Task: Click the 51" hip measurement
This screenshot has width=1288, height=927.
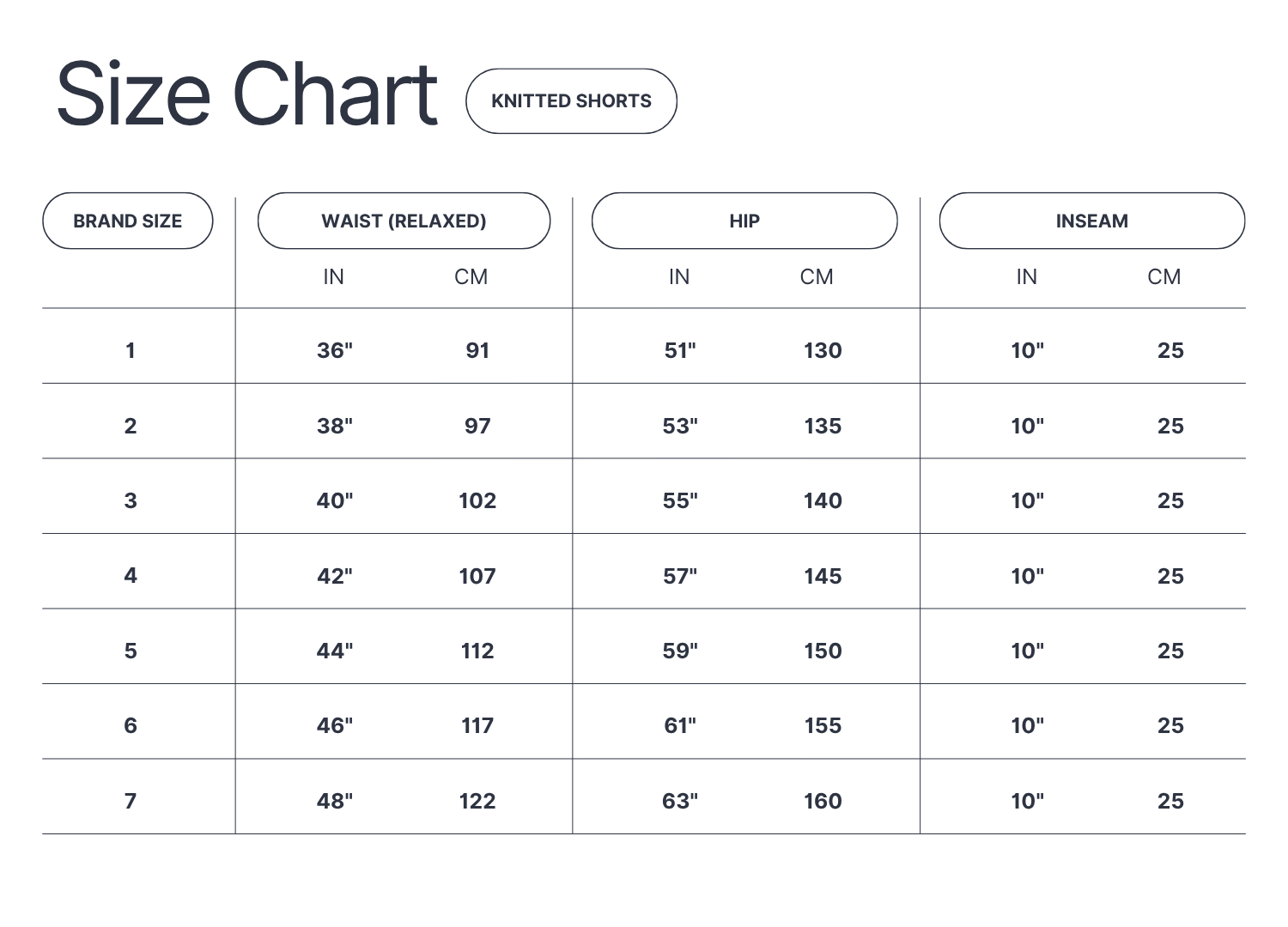Action: [680, 350]
